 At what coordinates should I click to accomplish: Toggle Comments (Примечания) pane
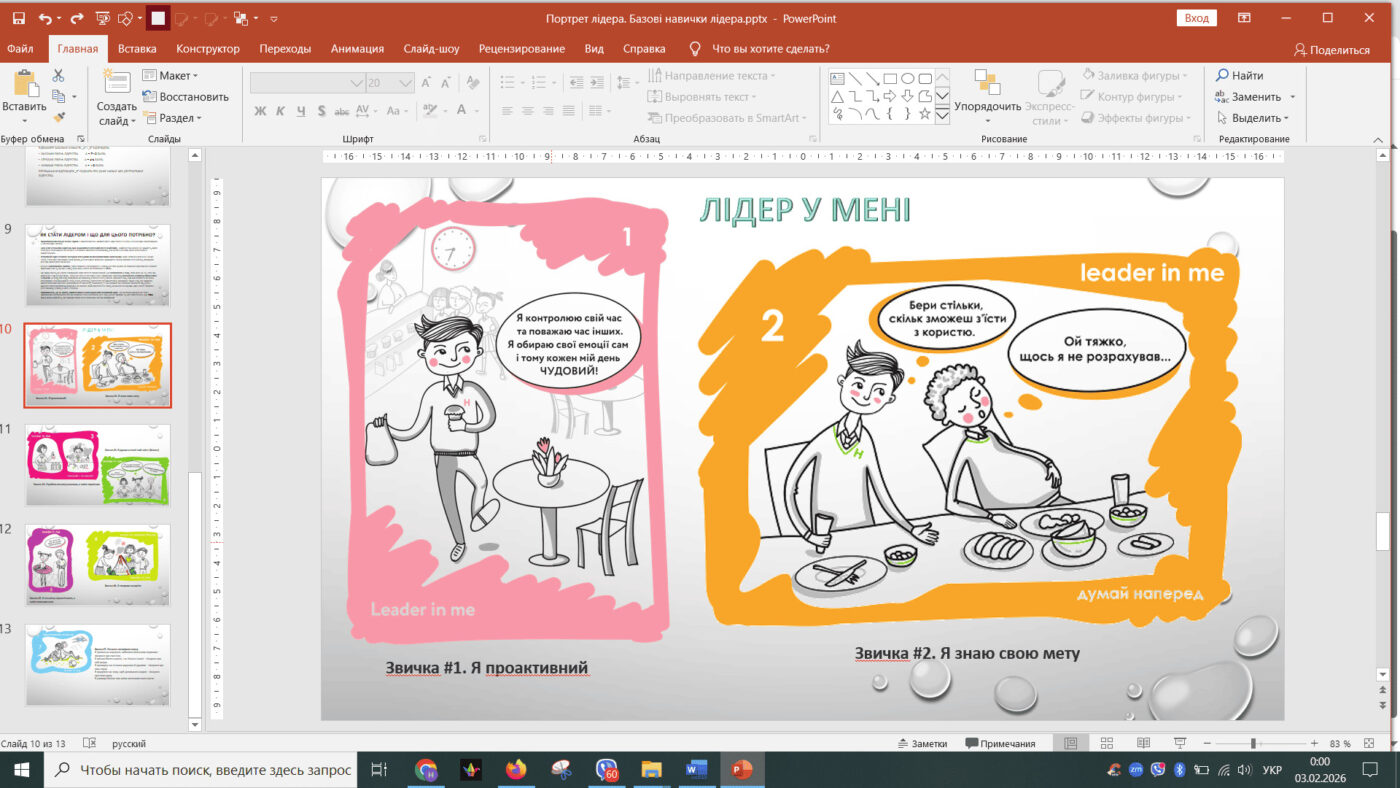(999, 744)
